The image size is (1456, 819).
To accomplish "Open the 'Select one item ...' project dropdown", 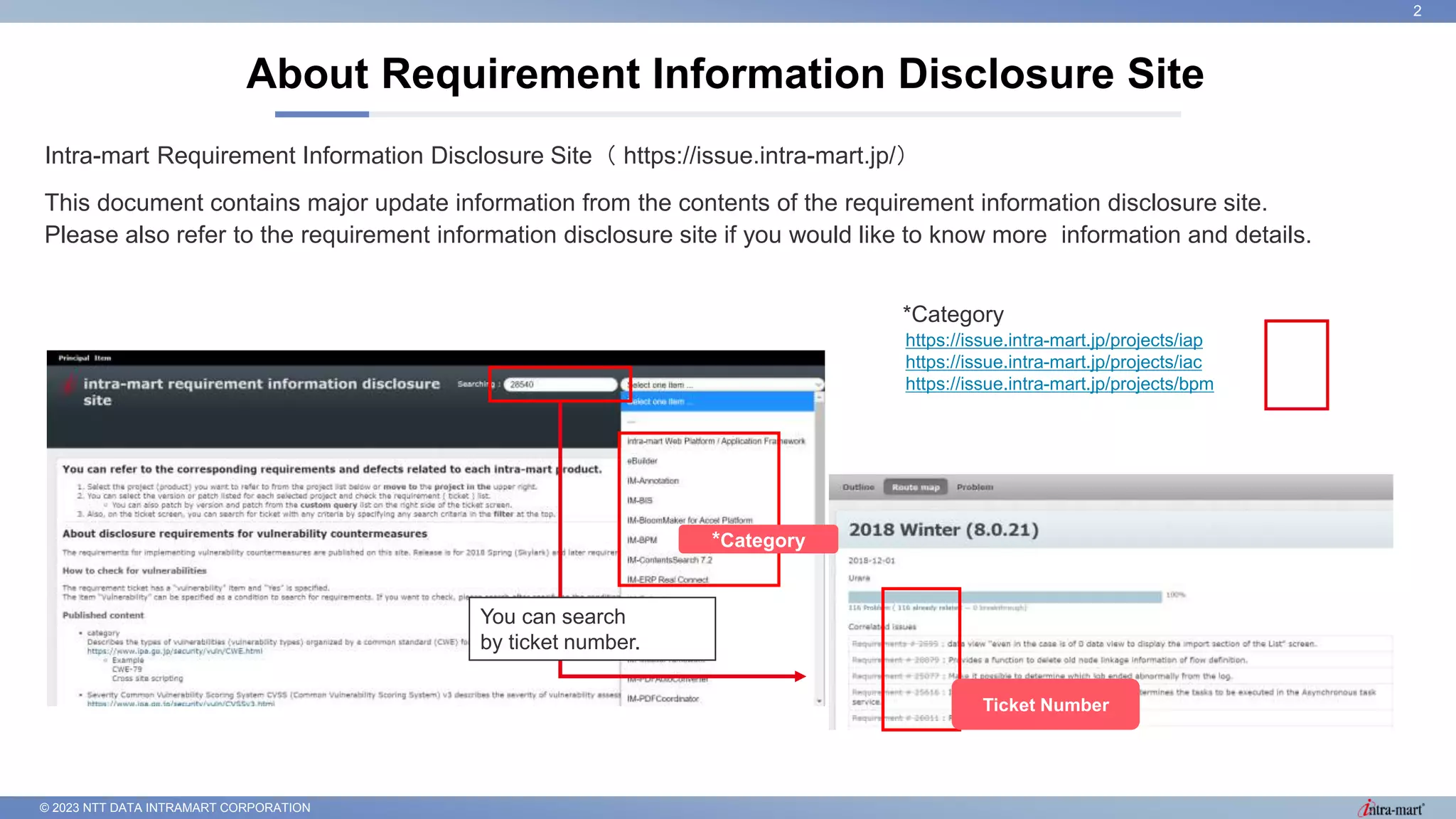I will (x=722, y=385).
